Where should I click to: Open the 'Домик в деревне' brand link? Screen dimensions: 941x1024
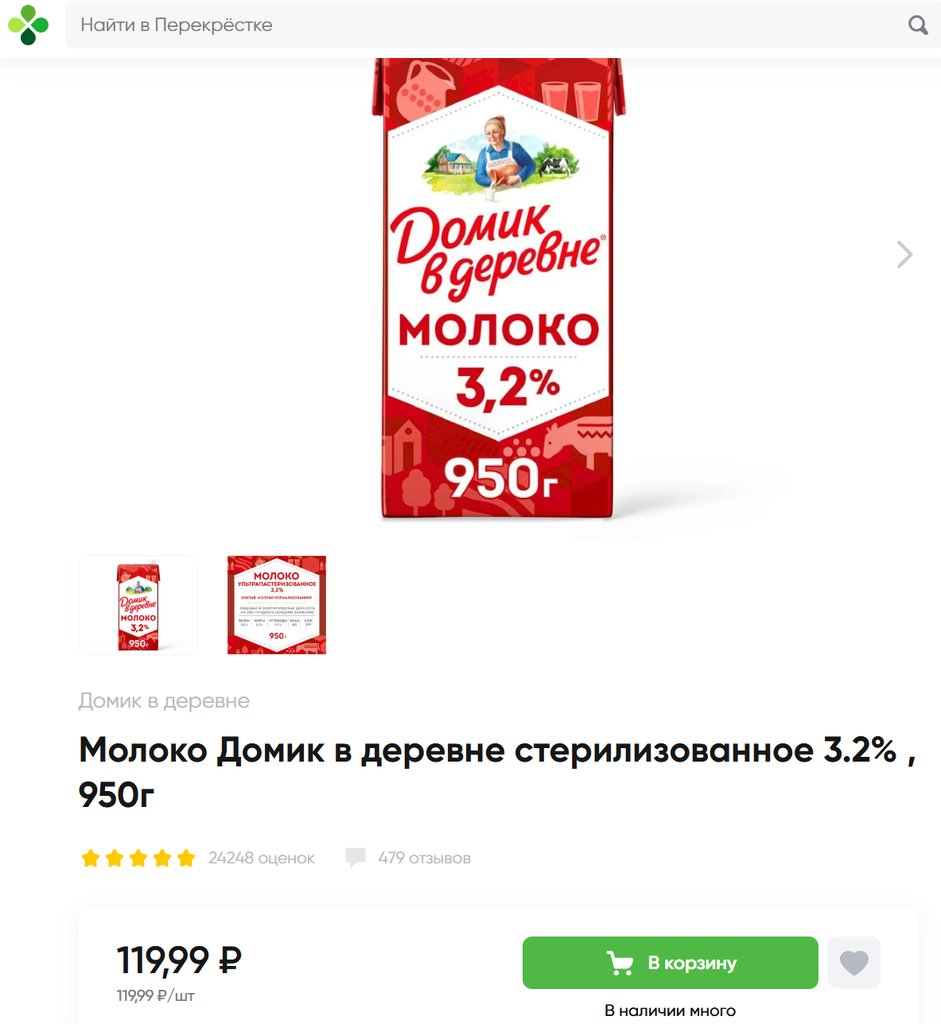tap(164, 701)
